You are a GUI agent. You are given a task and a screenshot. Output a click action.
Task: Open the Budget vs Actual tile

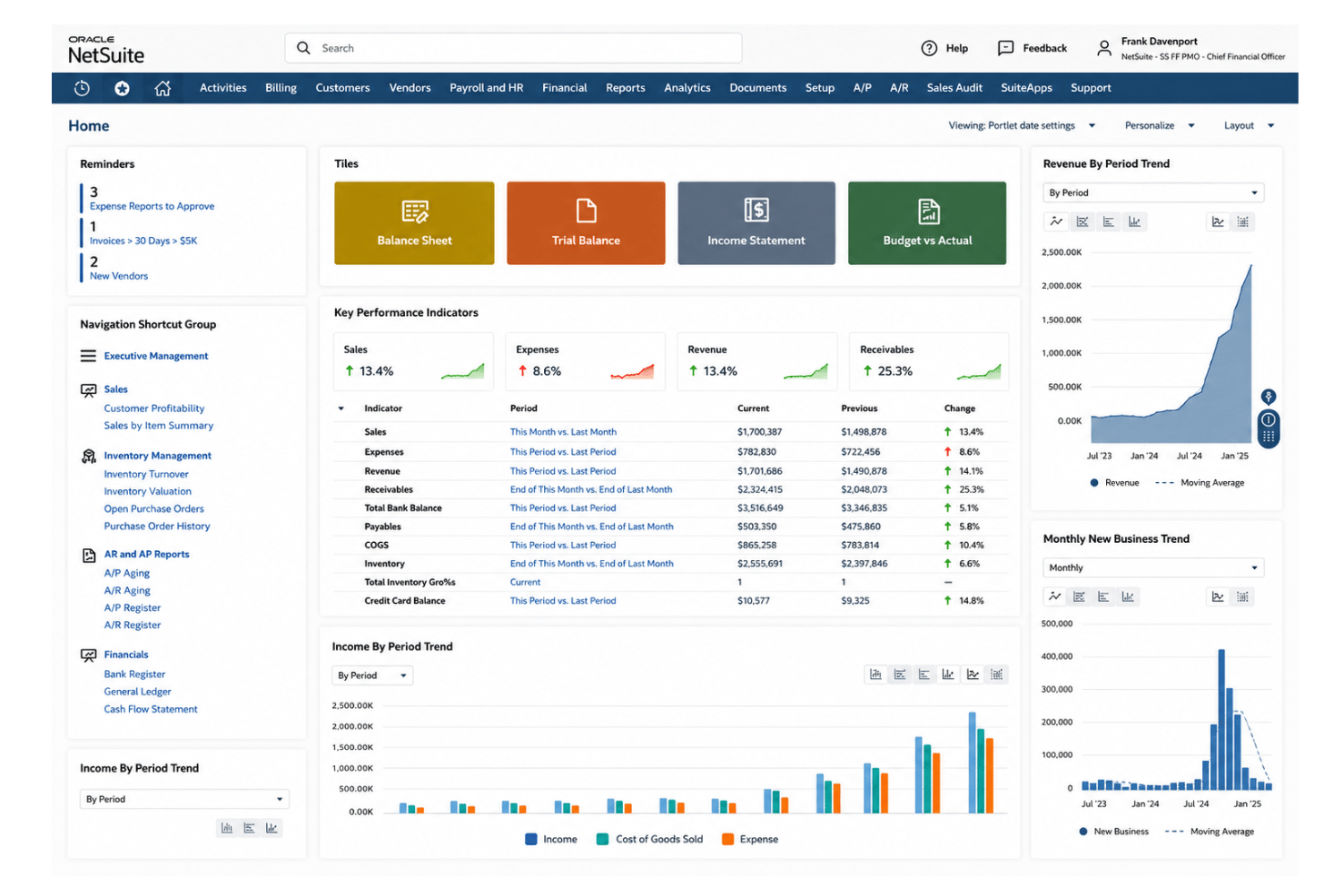click(x=927, y=223)
